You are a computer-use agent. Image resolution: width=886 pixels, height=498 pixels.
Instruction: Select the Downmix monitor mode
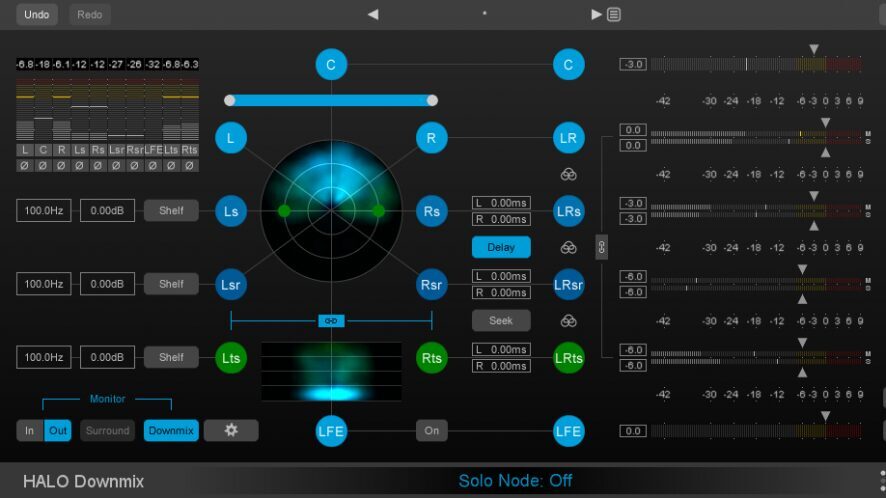171,430
